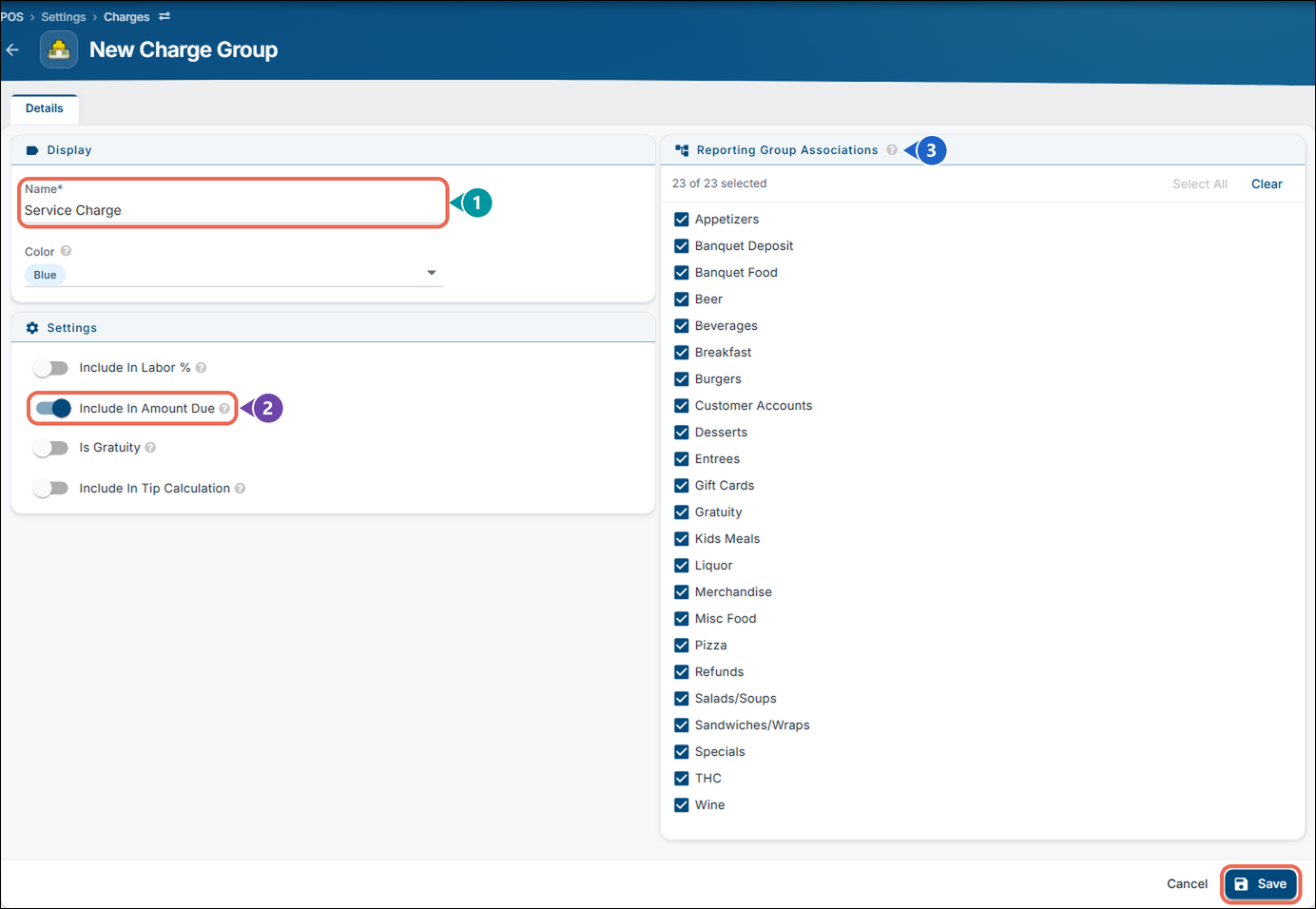Uncheck the Liquor checkbox
1316x909 pixels.
point(681,565)
